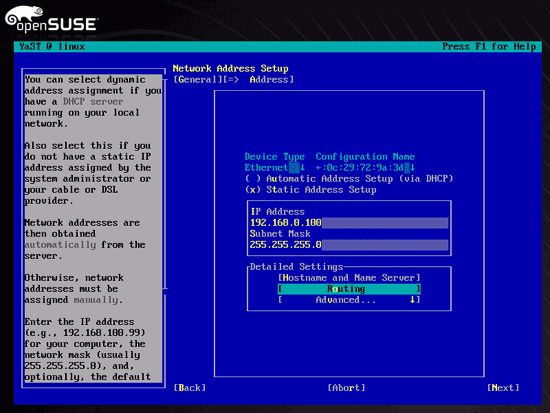
Task: Focus the IP Address input field
Action: pyautogui.click(x=349, y=223)
